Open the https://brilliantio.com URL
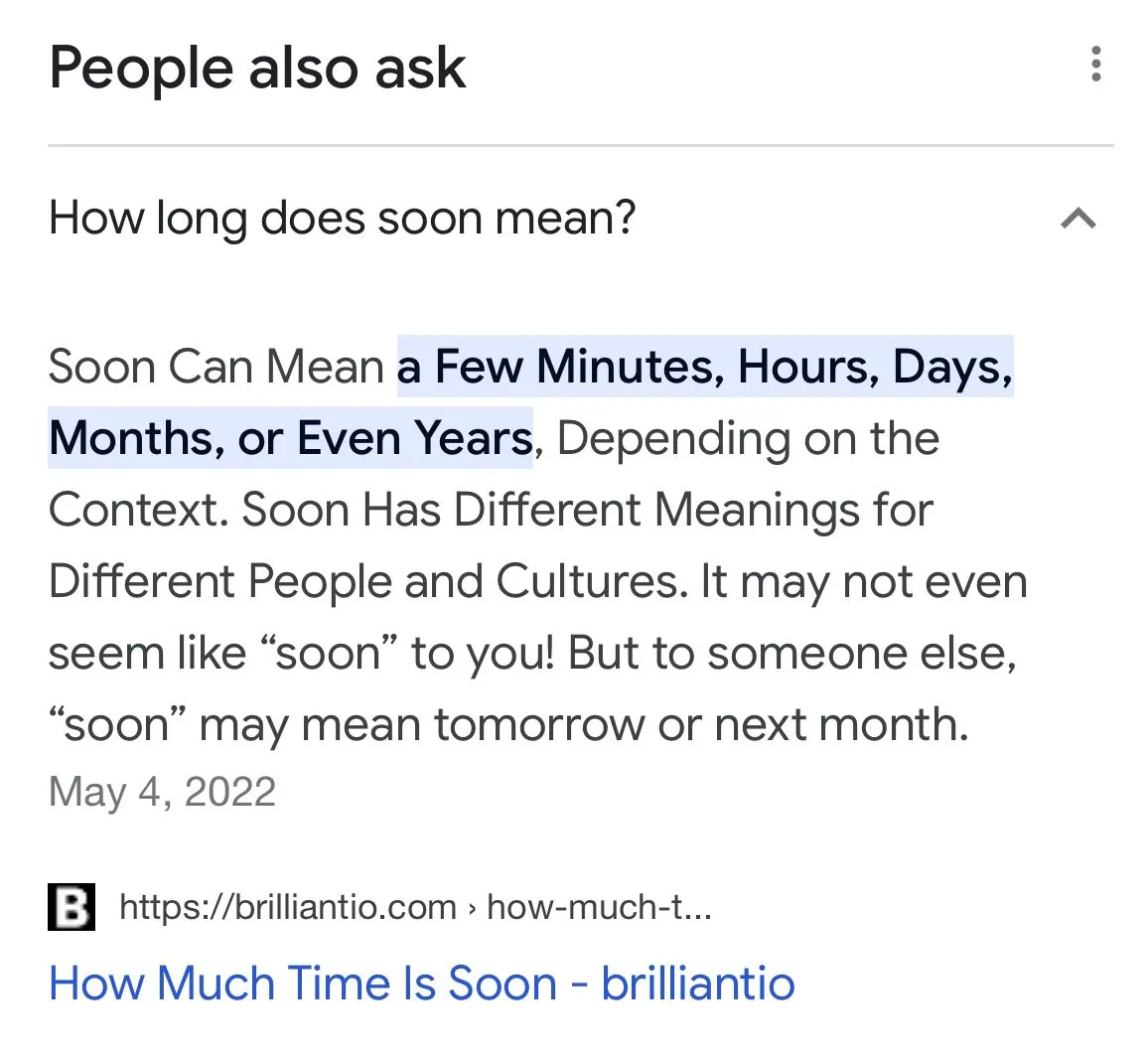The image size is (1148, 1059). pos(288,907)
